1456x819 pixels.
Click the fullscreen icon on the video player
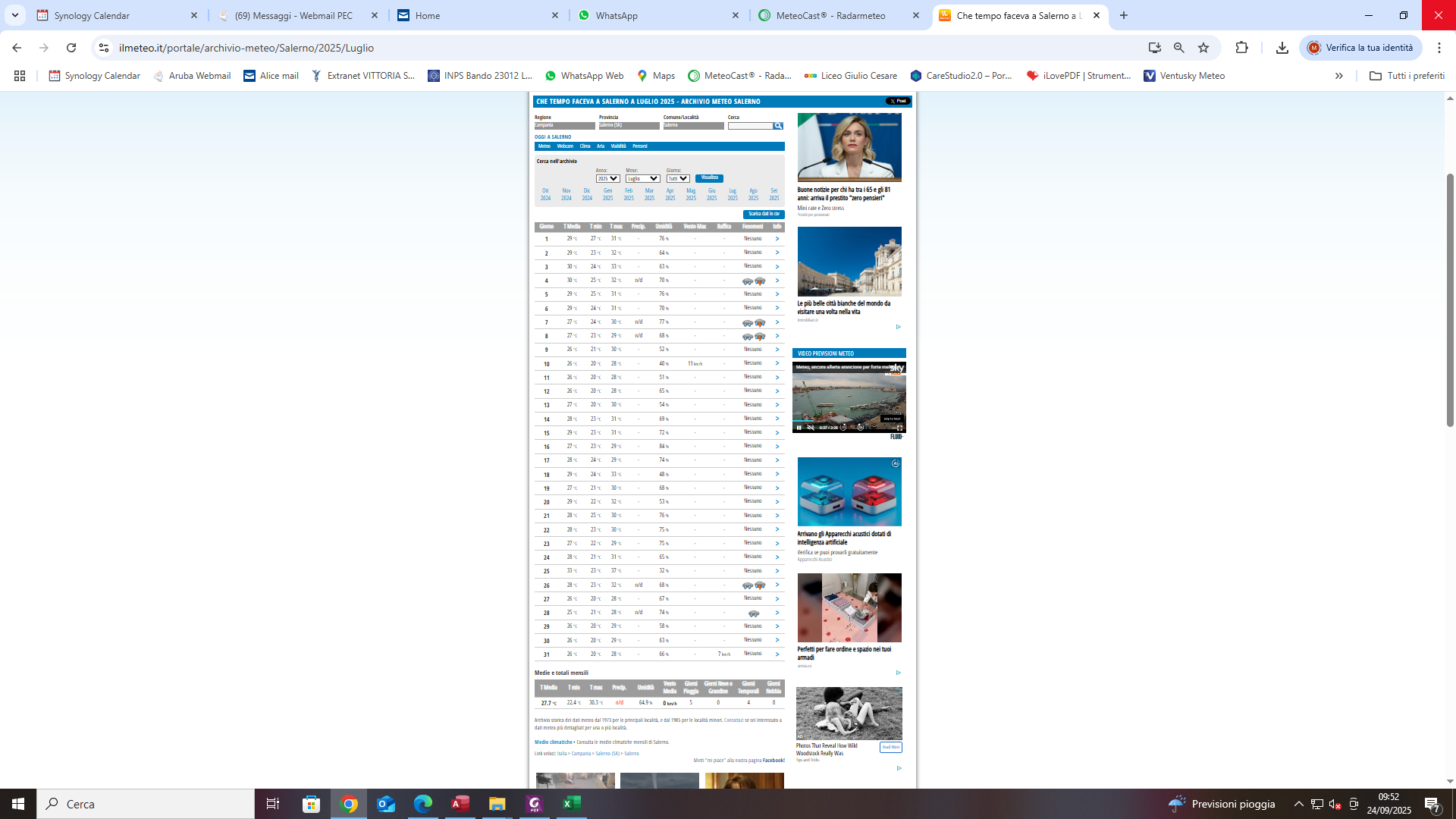901,428
